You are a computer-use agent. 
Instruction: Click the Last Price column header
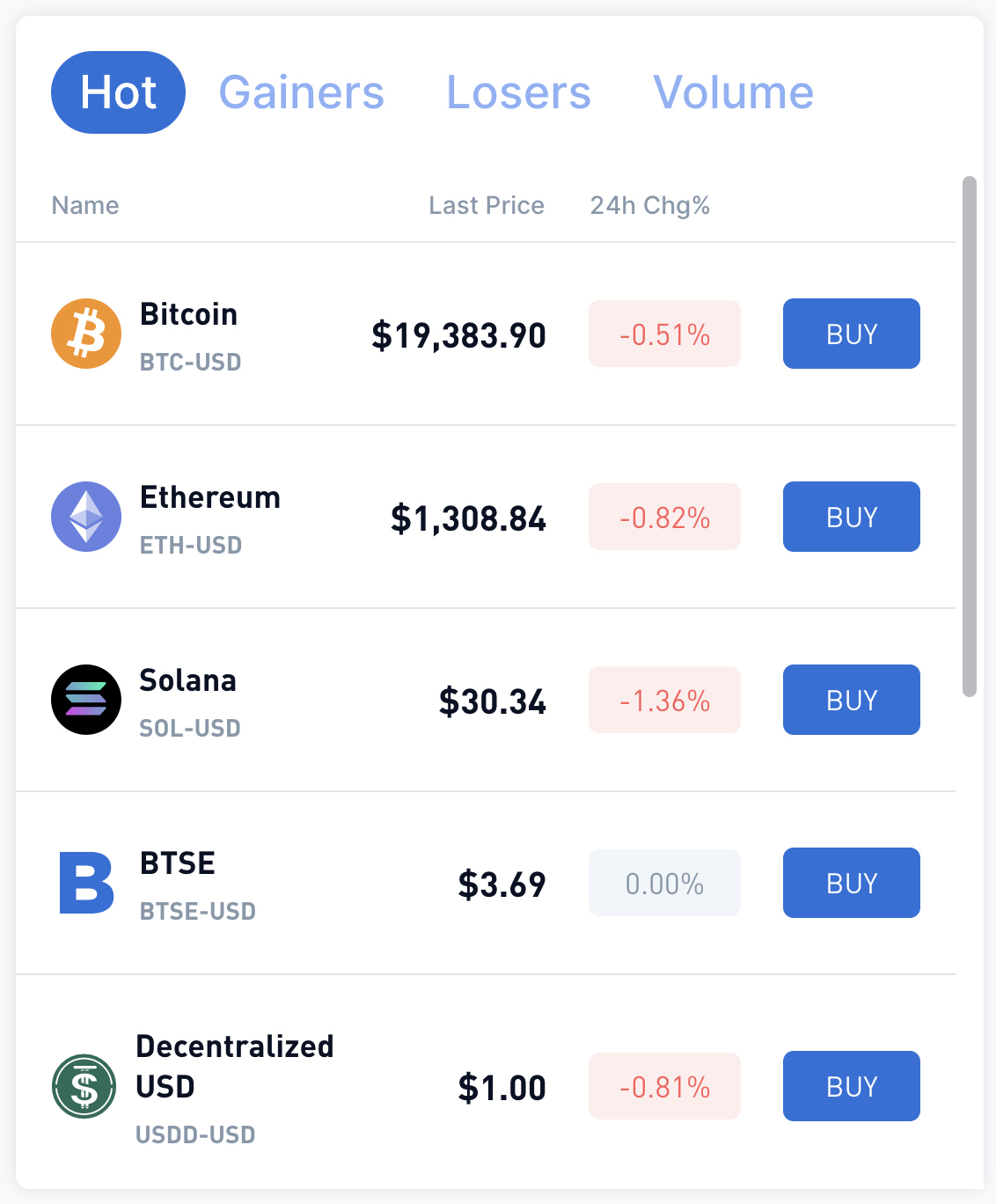[x=487, y=205]
